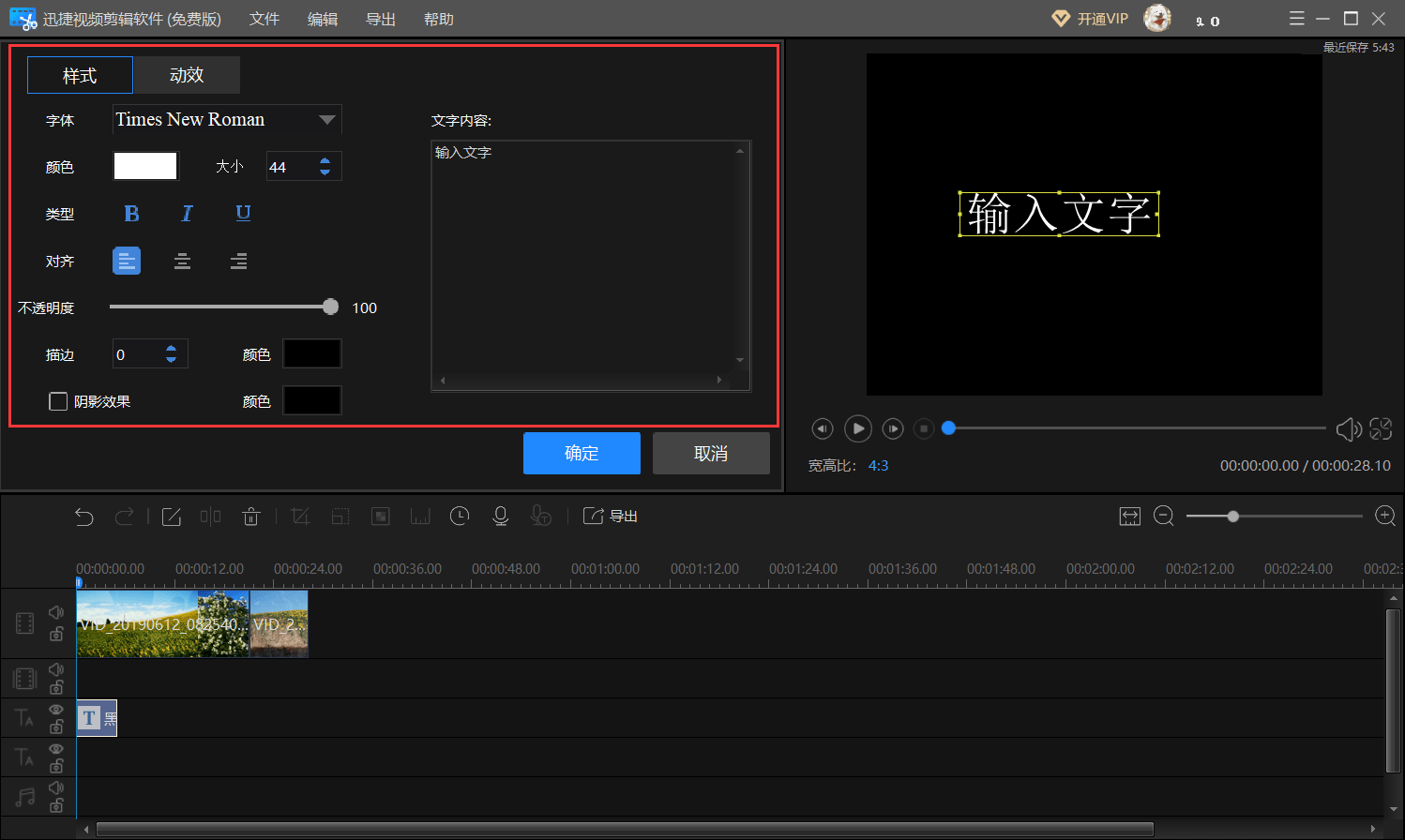Zoom in the timeline with plus icon
1405x840 pixels.
[1385, 516]
